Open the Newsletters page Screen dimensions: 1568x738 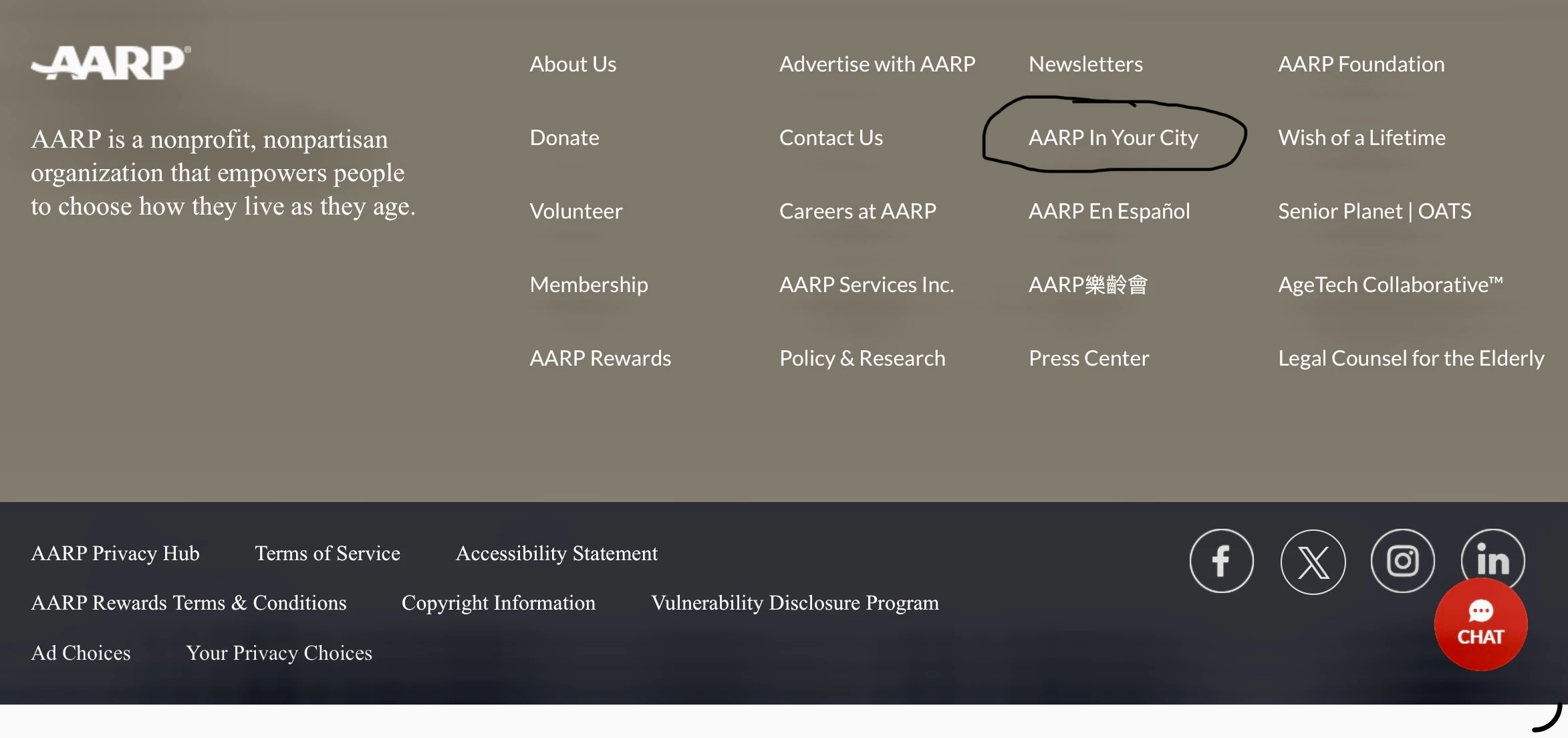[x=1085, y=64]
